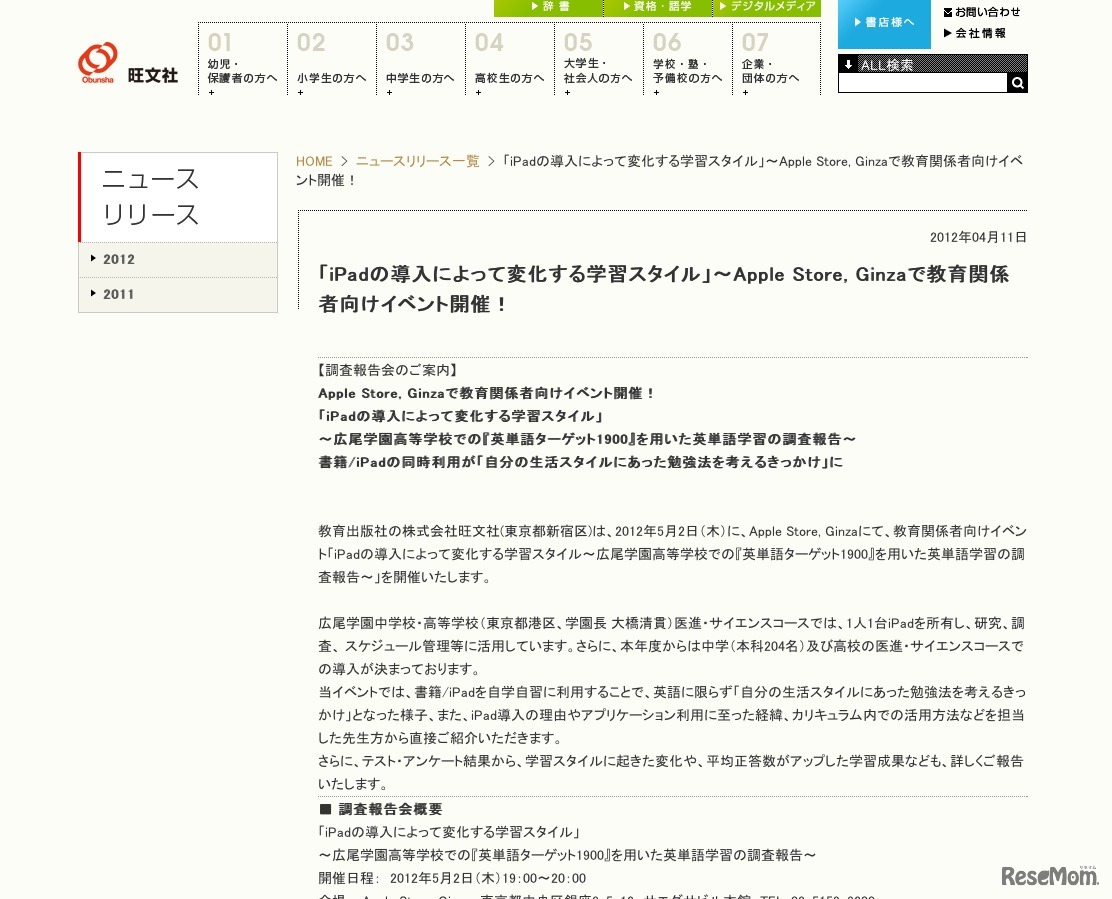Open the お問い合わせ link
This screenshot has width=1112, height=899.
[x=982, y=12]
